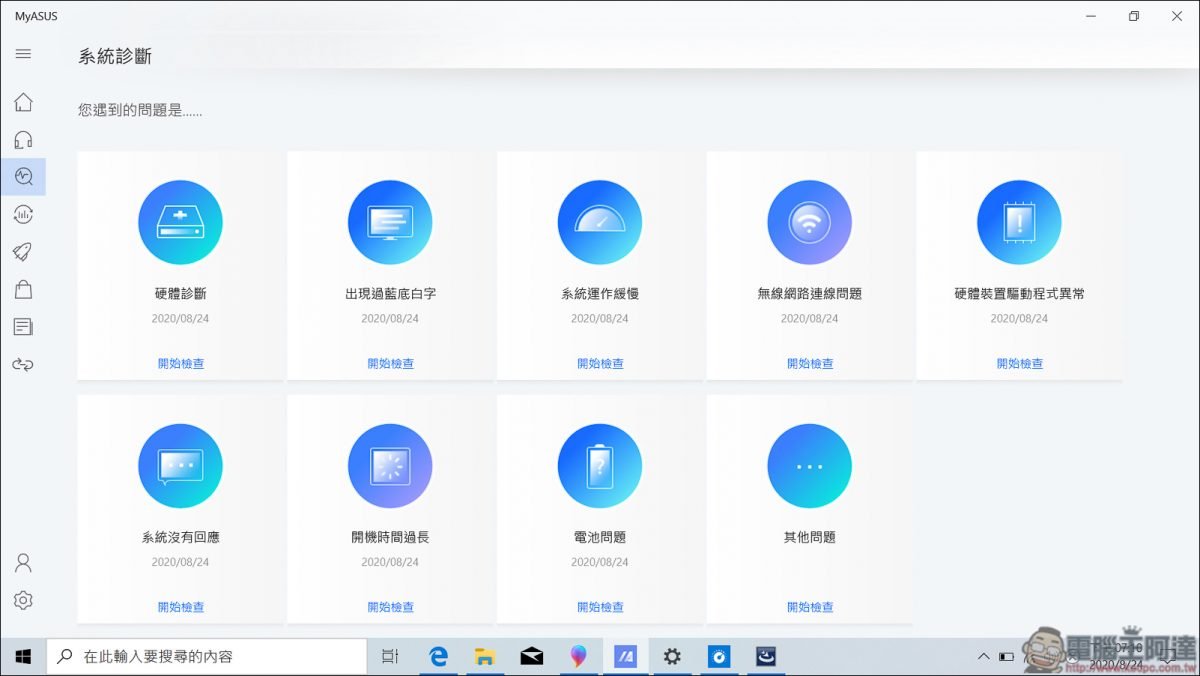The width and height of the screenshot is (1200, 676).
Task: Expand the system tray hidden icons arrow
Action: point(983,657)
